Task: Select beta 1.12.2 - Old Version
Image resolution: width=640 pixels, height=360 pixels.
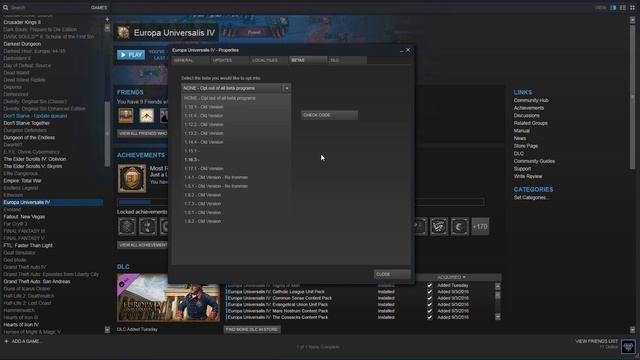Action: (x=236, y=124)
